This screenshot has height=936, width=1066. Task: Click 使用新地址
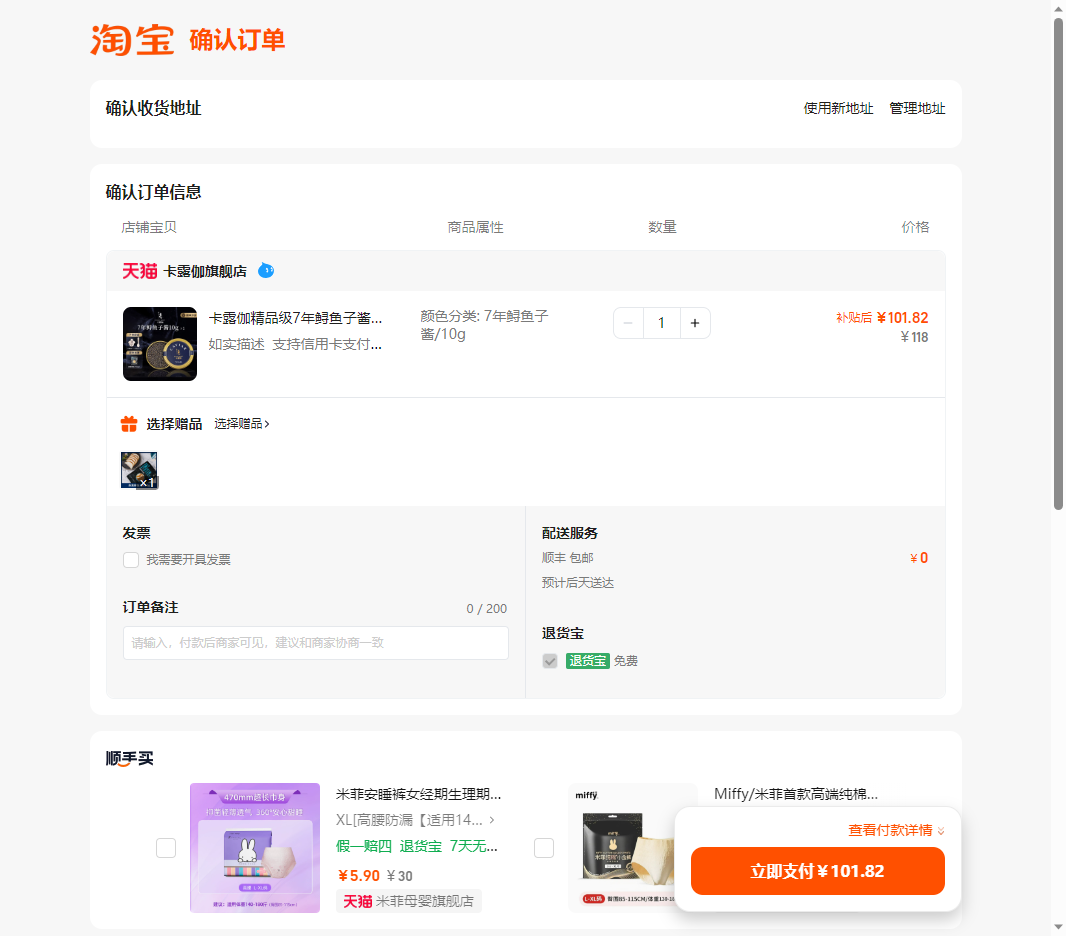click(x=838, y=108)
